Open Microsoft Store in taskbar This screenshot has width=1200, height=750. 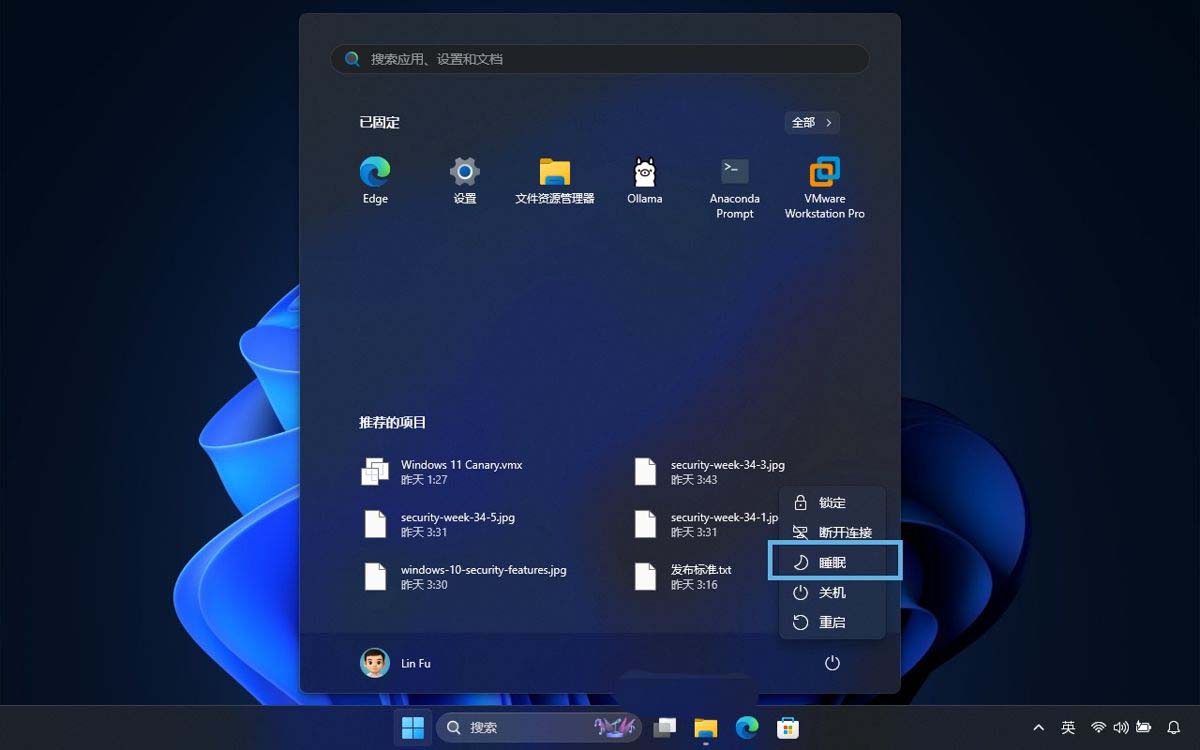tap(788, 727)
